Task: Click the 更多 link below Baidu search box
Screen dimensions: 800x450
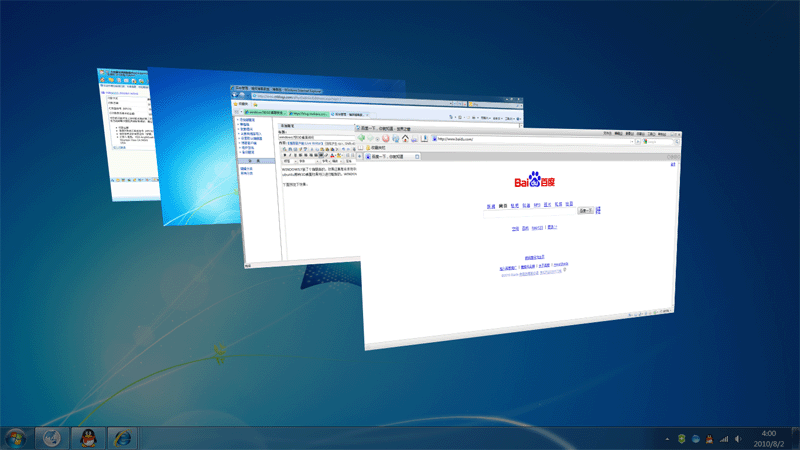Action: pyautogui.click(x=553, y=227)
